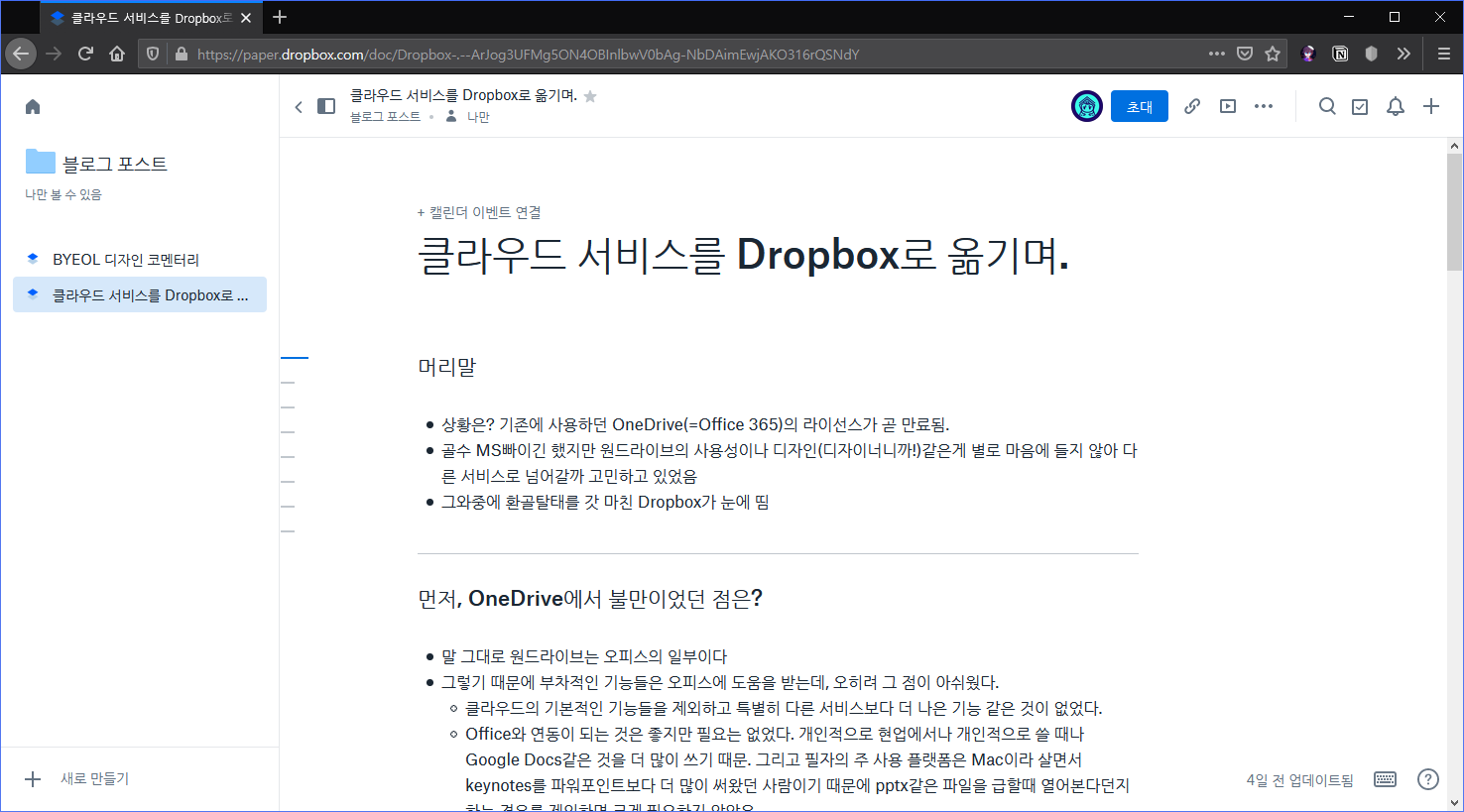This screenshot has width=1464, height=812.
Task: Open the to-do checklist icon
Action: (x=1360, y=106)
